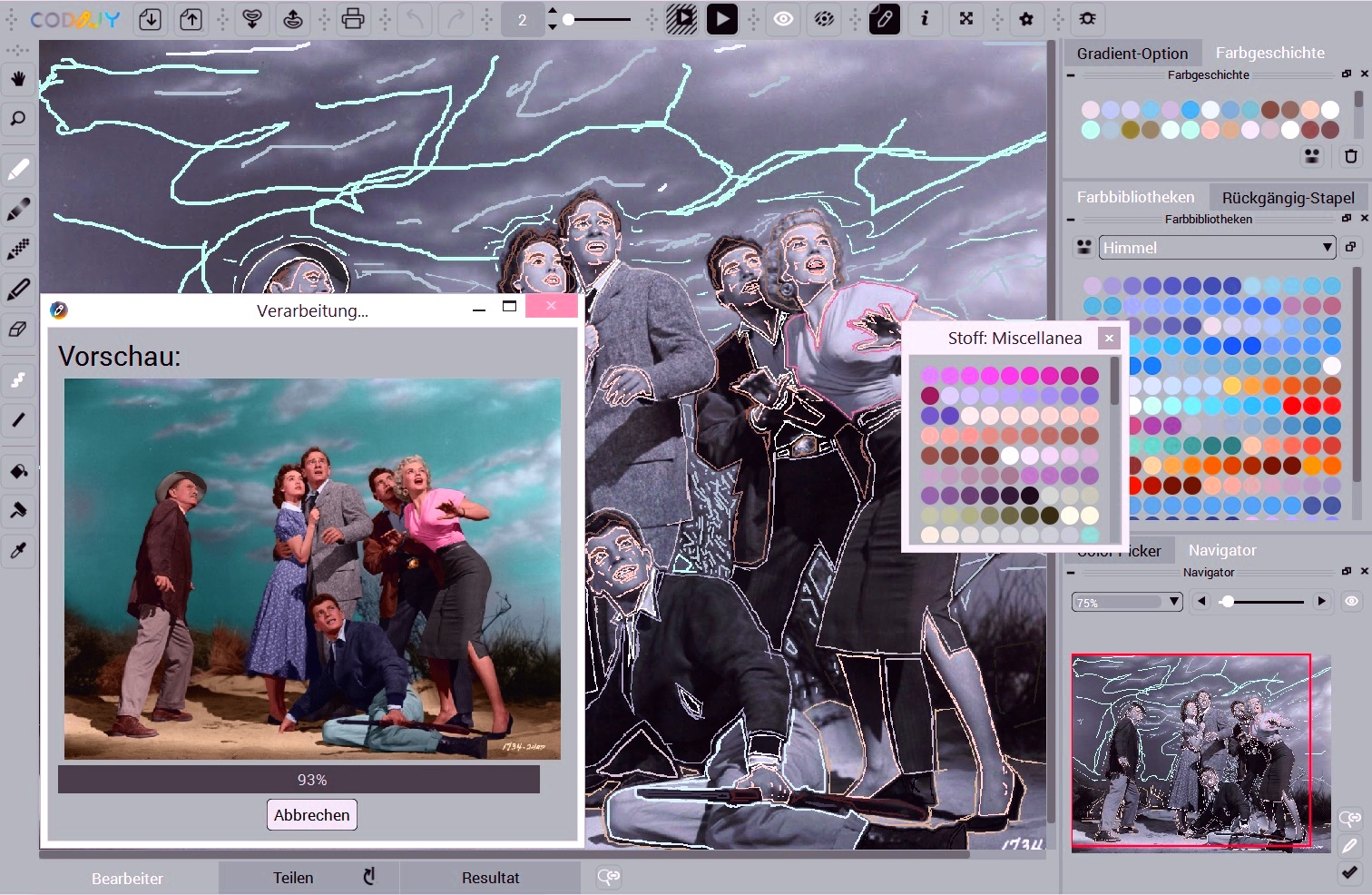Click the open image icon in top toolbar

coord(252,19)
